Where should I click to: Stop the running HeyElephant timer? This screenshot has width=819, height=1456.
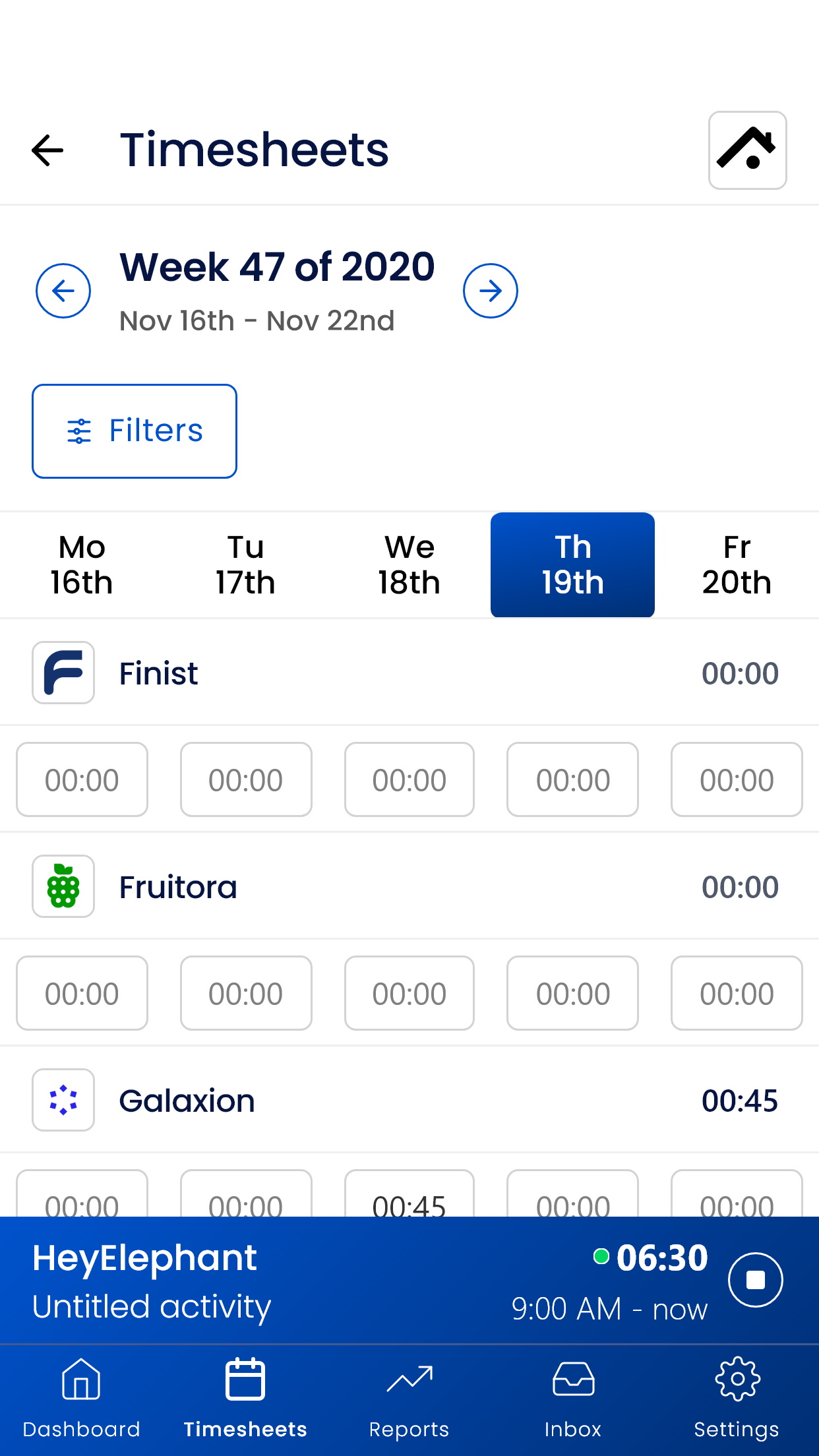755,1280
